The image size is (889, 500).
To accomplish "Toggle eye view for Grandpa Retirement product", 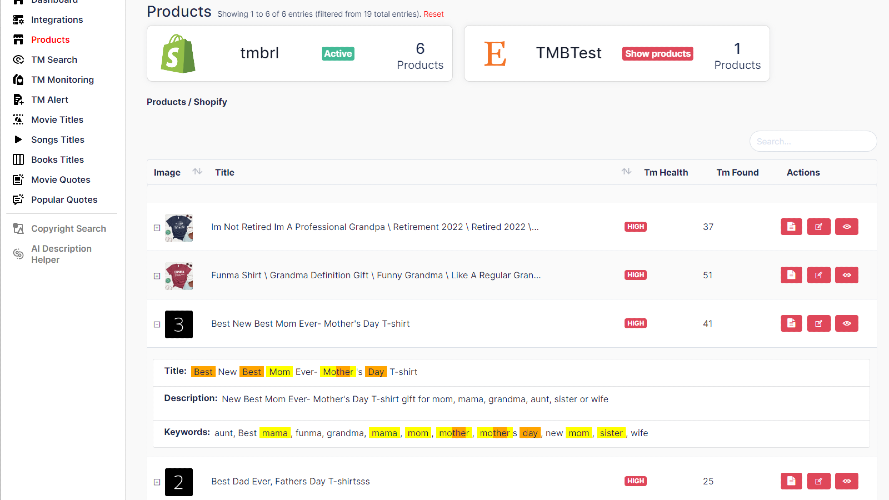I will pyautogui.click(x=847, y=227).
